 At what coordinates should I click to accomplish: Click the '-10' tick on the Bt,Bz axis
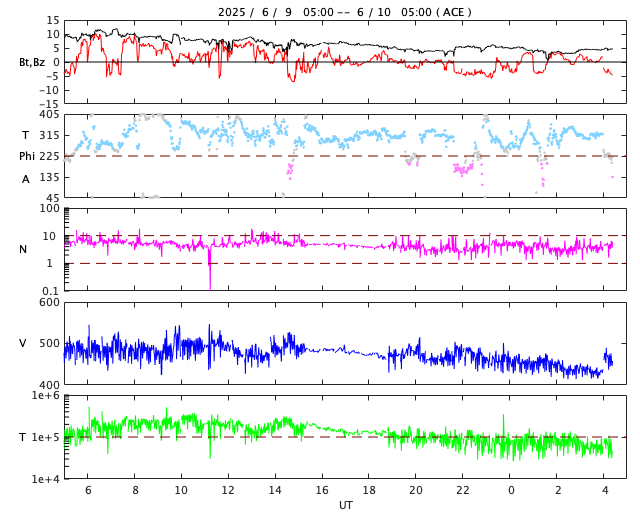[49, 90]
